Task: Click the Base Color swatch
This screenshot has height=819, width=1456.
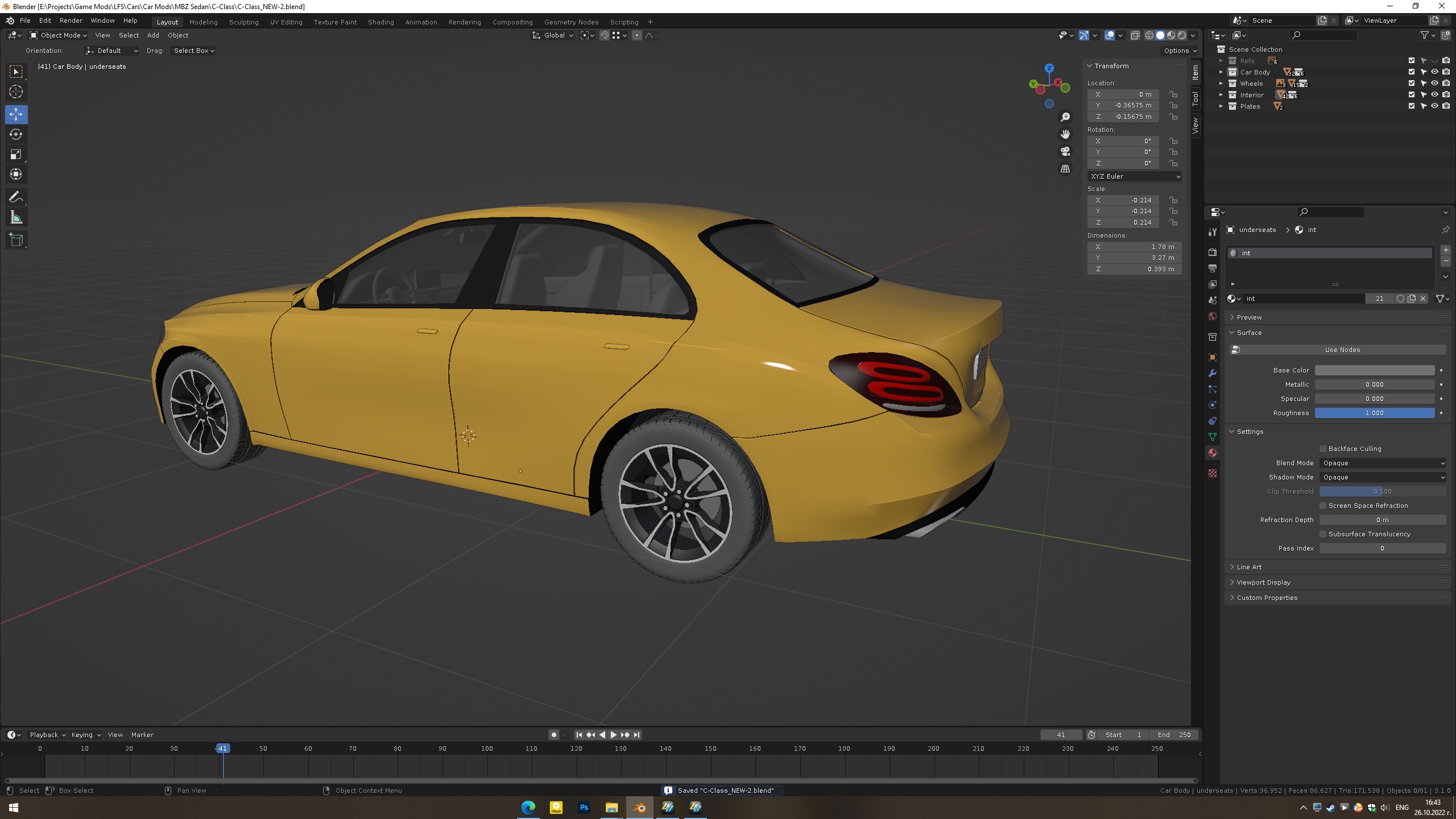Action: click(x=1374, y=370)
